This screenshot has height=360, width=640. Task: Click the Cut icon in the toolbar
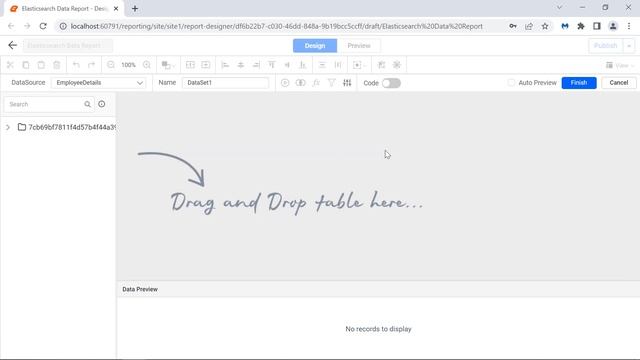pos(10,65)
